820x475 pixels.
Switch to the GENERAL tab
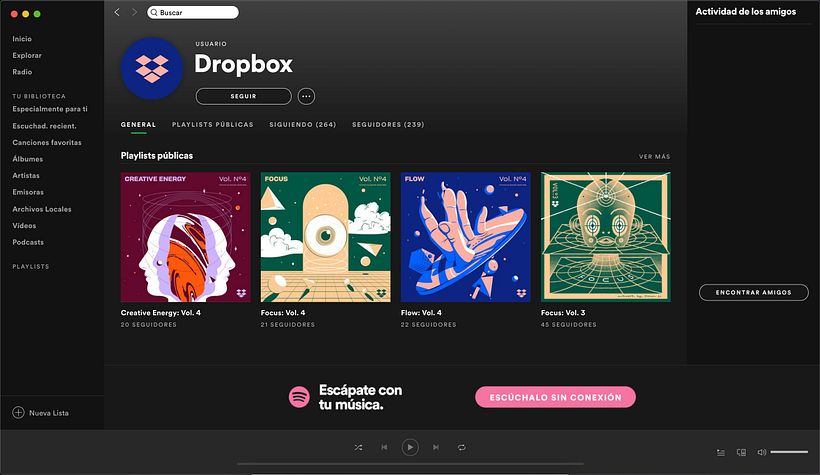pos(138,125)
